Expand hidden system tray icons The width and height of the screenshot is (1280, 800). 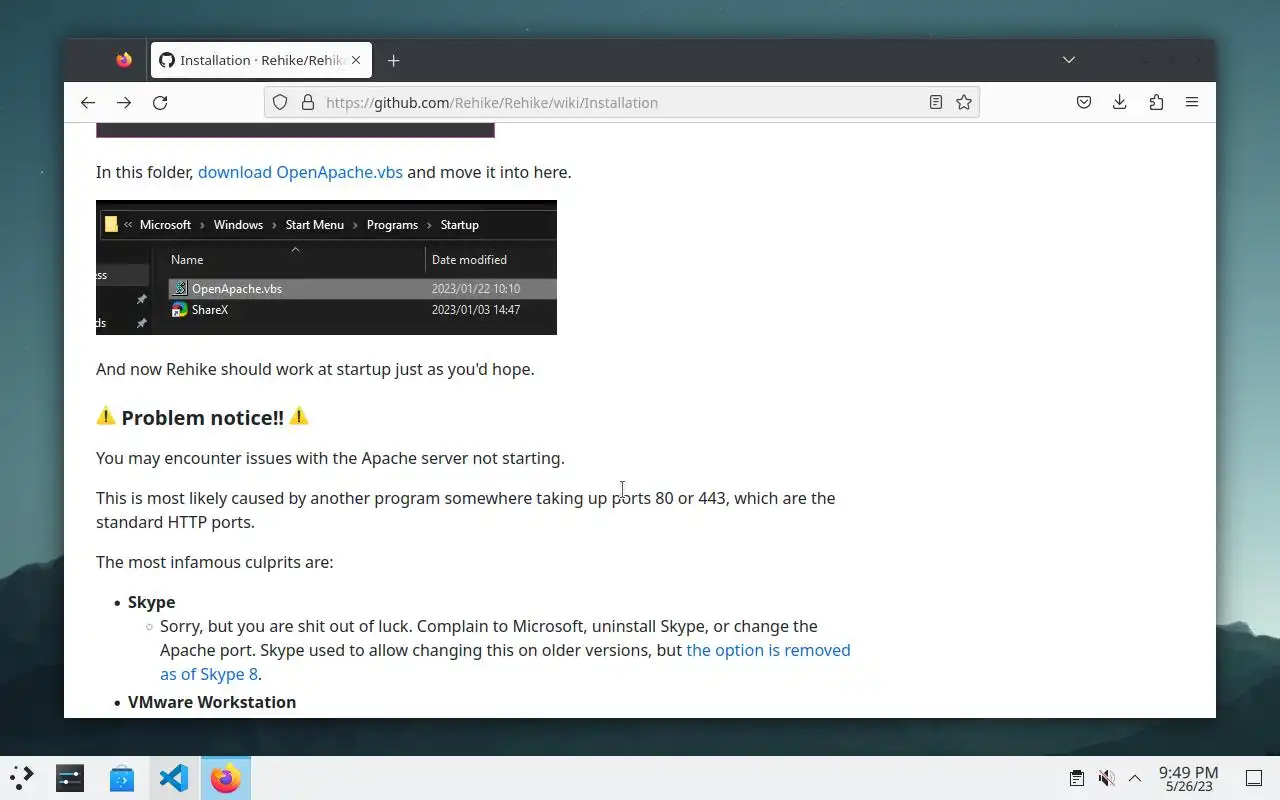[x=1135, y=778]
